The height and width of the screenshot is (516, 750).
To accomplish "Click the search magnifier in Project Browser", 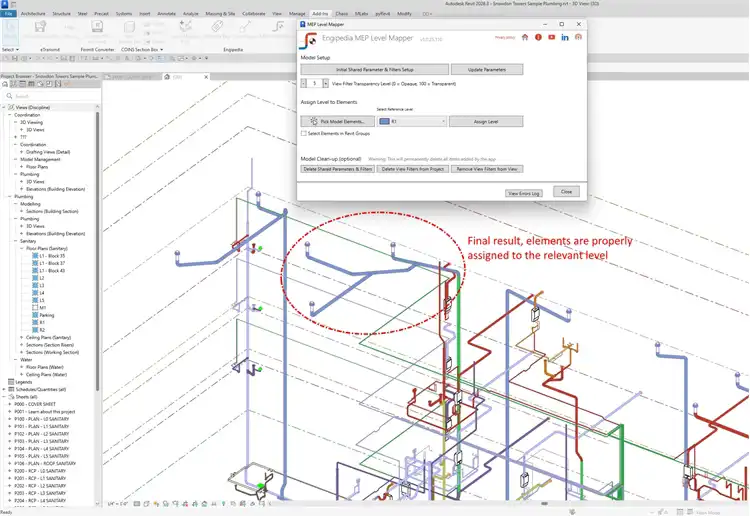I will (9, 96).
